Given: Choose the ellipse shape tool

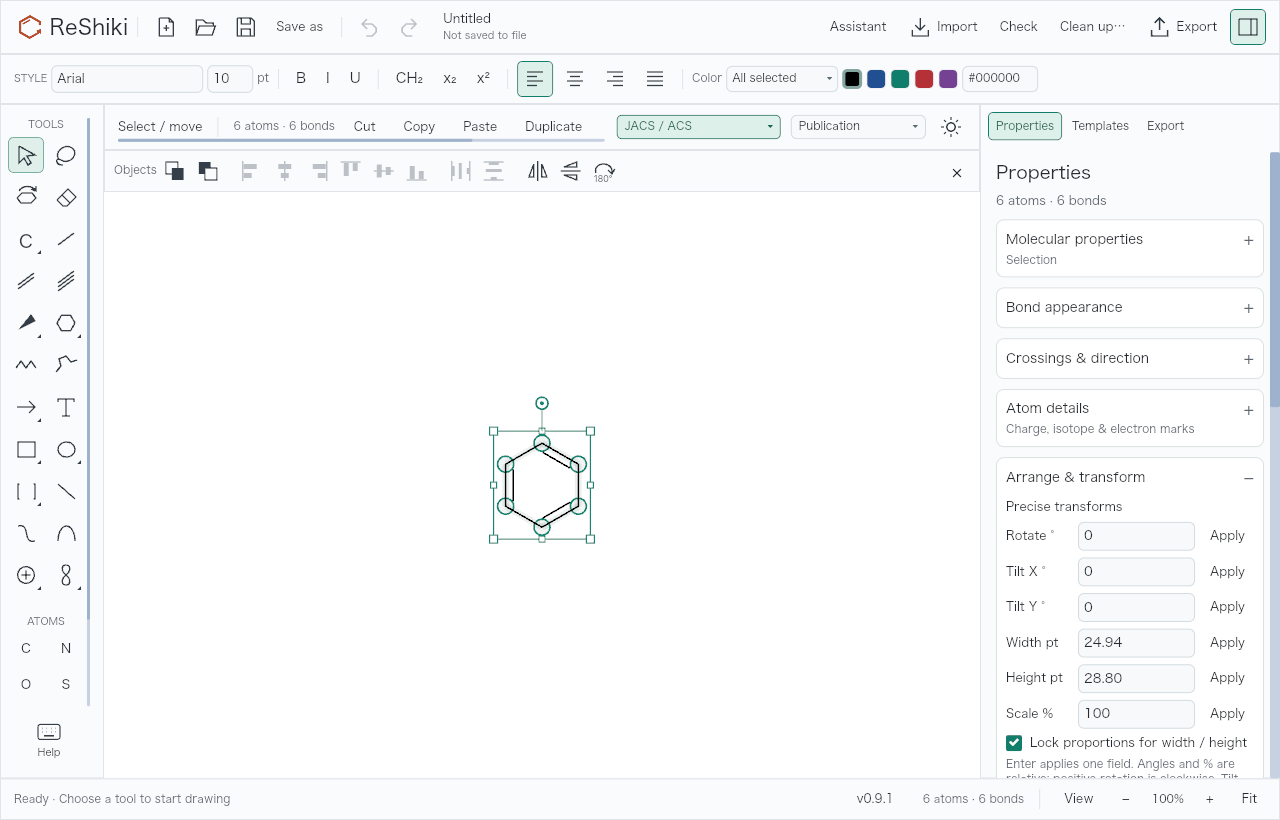Looking at the screenshot, I should pyautogui.click(x=66, y=449).
